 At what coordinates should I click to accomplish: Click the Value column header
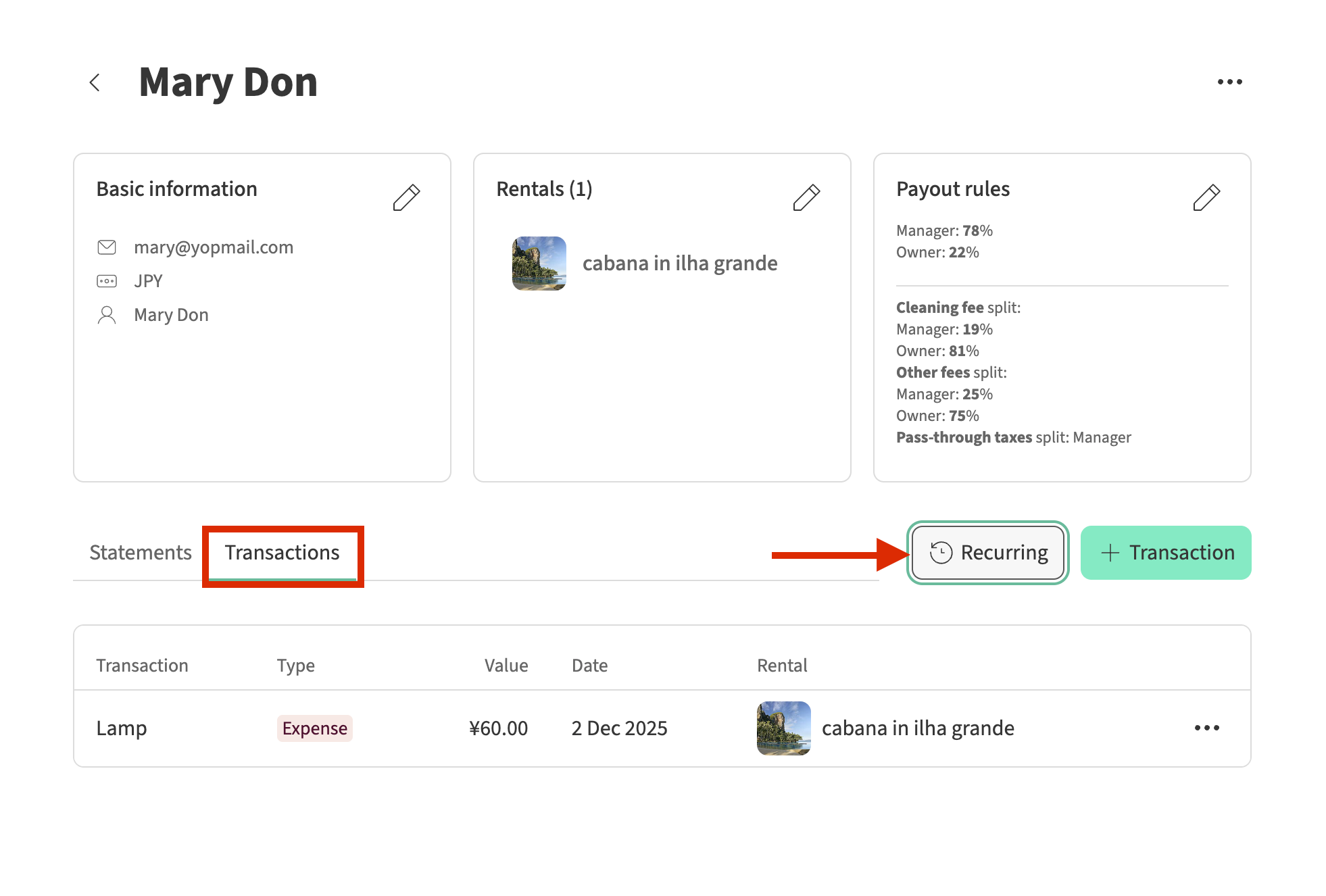tap(506, 666)
